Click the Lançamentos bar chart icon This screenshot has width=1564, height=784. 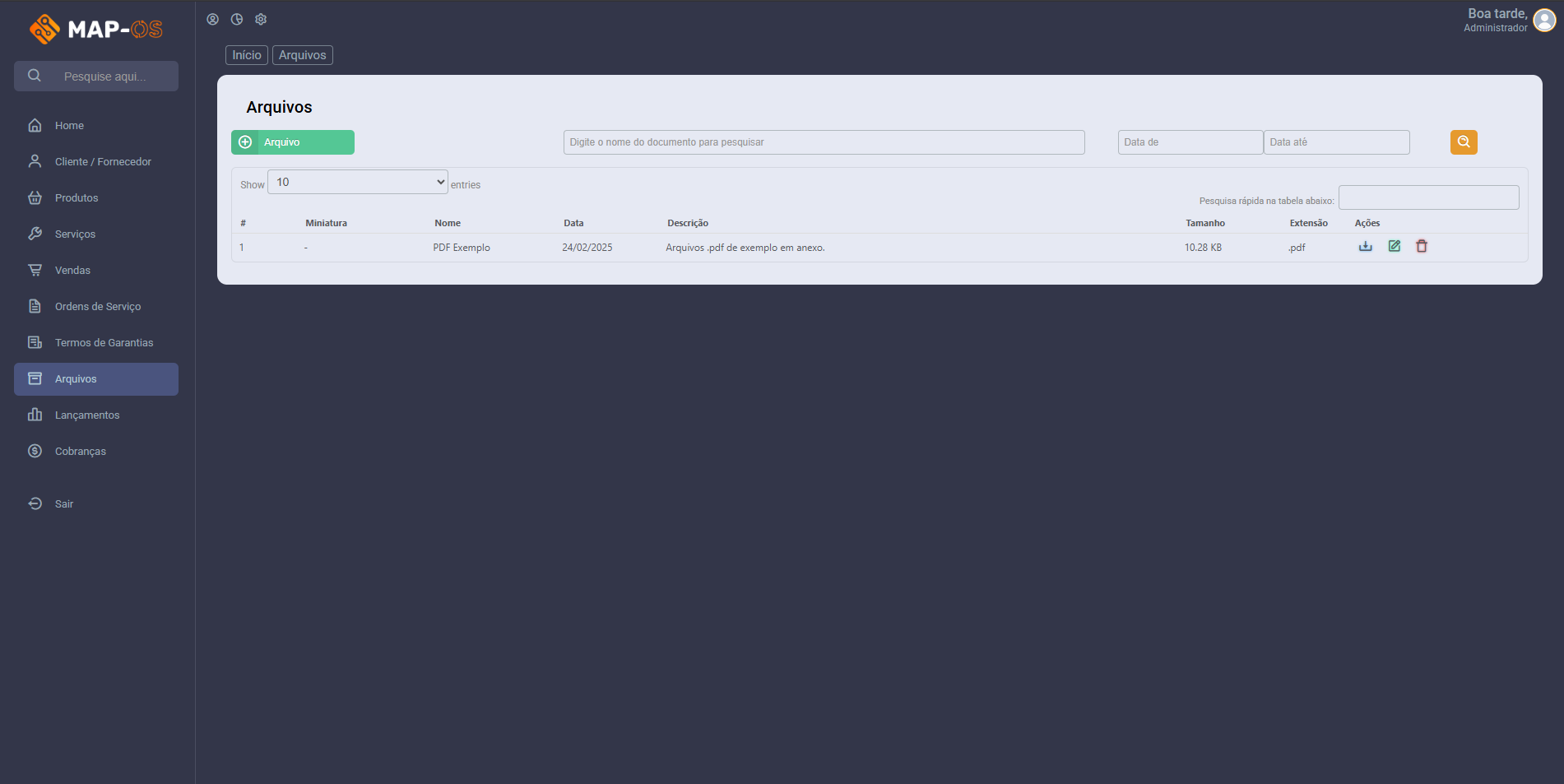point(35,415)
